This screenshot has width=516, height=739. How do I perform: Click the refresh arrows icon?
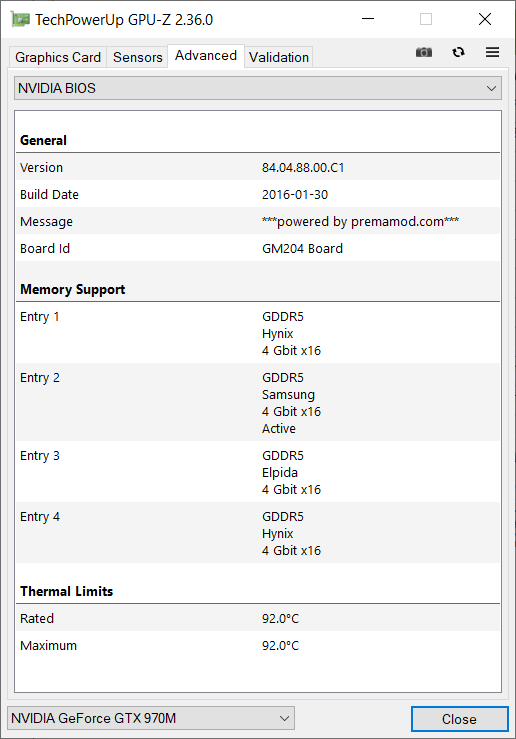459,52
